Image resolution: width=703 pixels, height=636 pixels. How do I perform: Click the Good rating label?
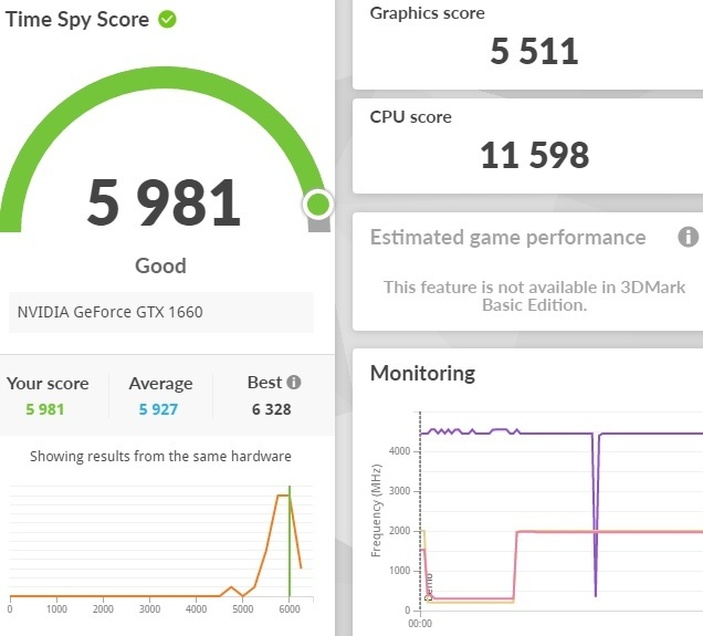pyautogui.click(x=161, y=266)
